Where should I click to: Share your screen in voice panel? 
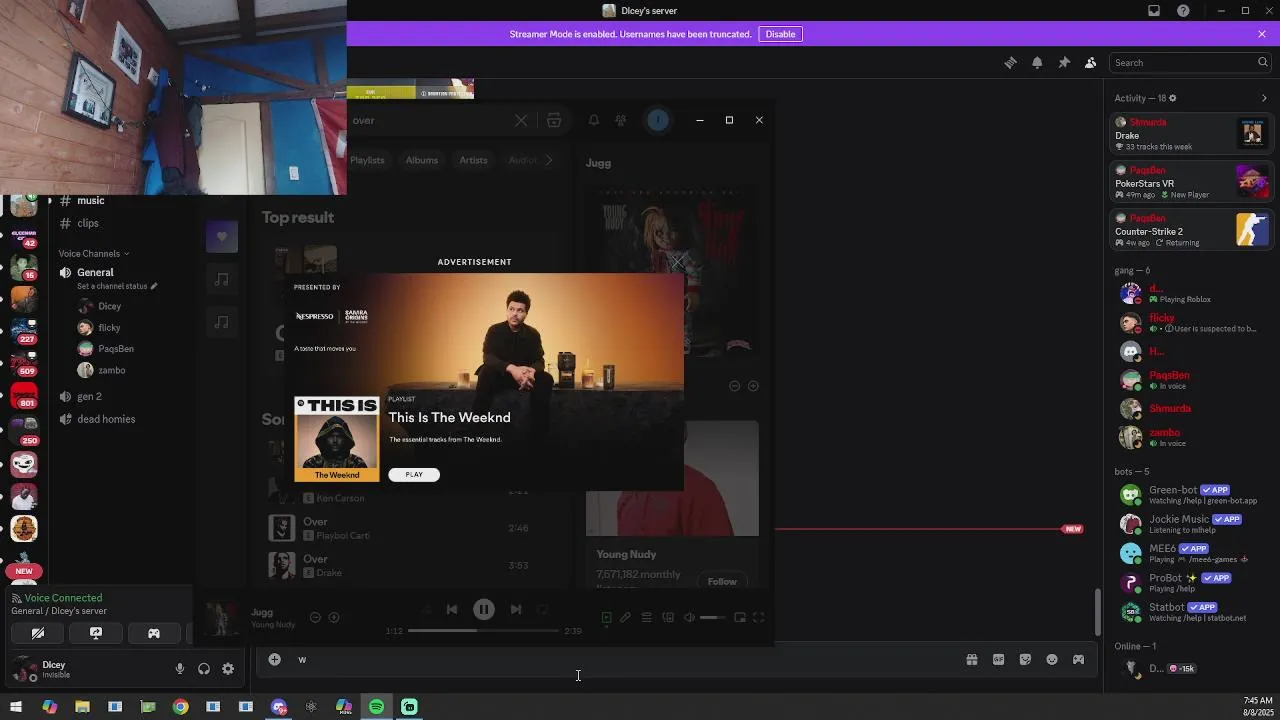[96, 633]
